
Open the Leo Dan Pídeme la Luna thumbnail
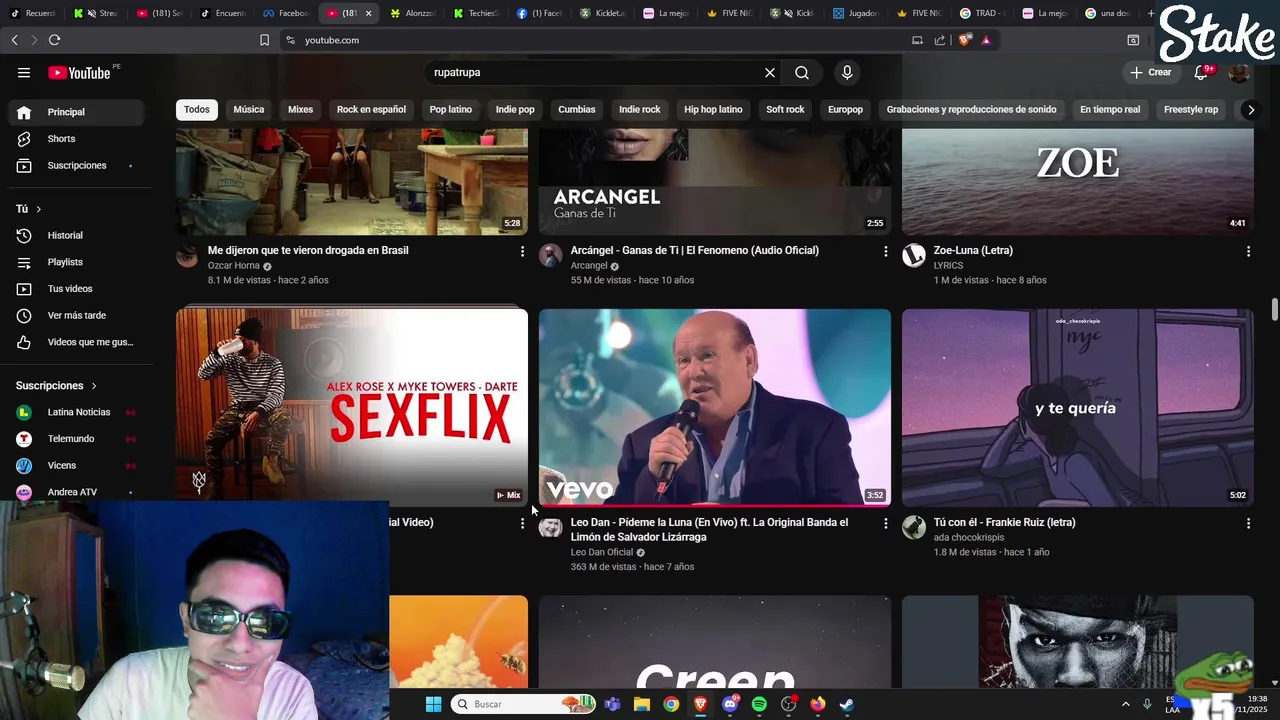715,407
